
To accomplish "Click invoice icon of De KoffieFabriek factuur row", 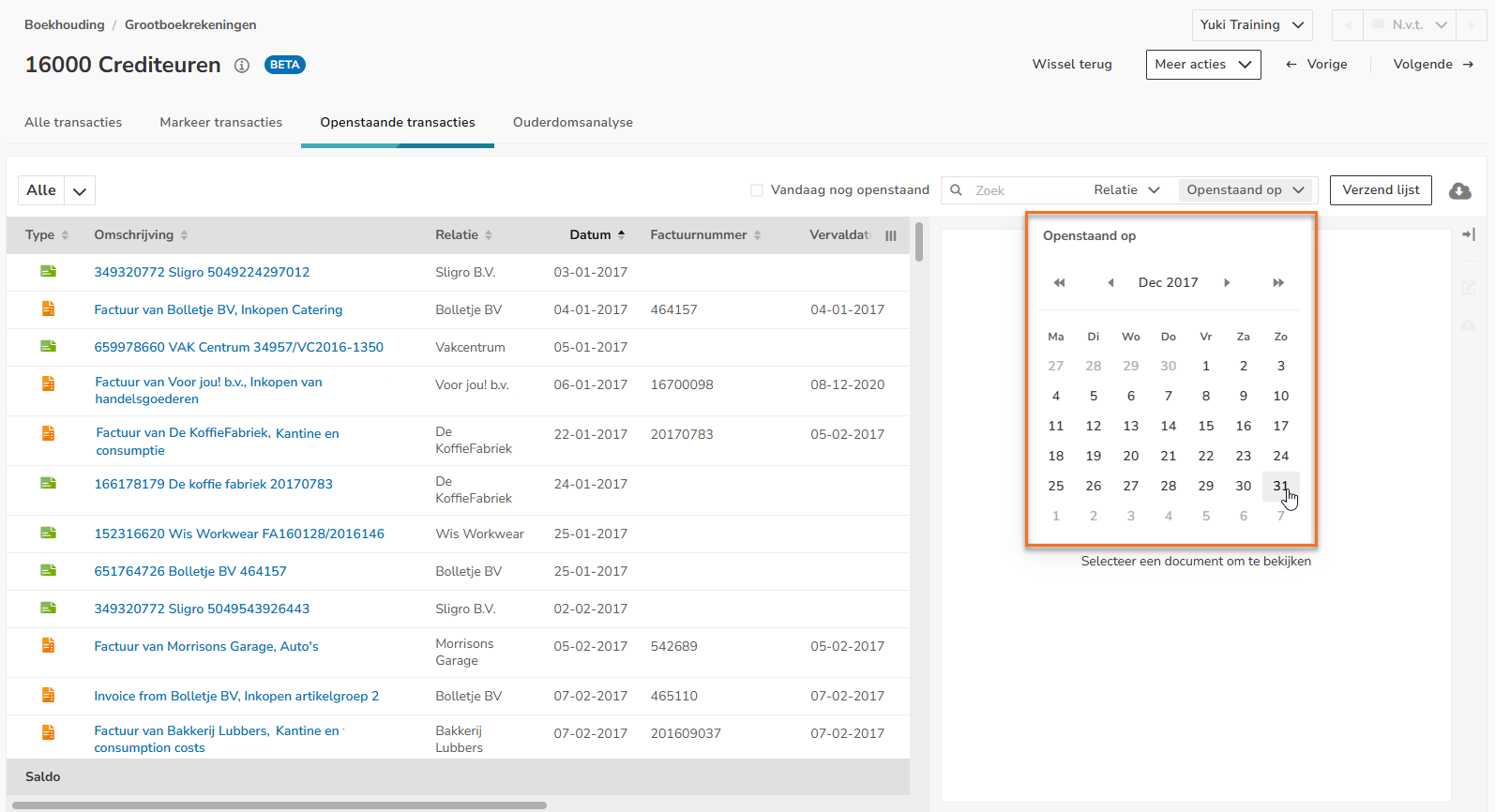I will tap(48, 433).
